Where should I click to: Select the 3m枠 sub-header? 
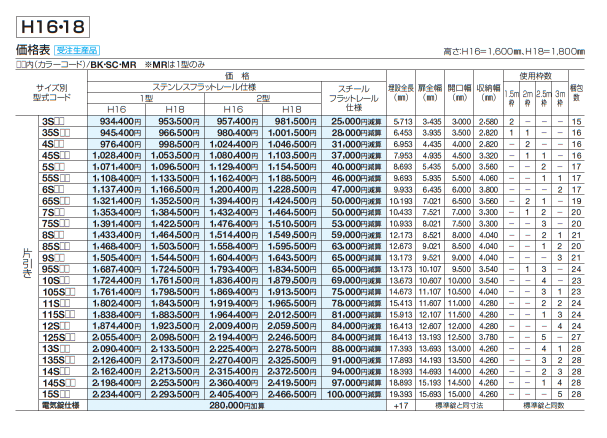click(560, 98)
